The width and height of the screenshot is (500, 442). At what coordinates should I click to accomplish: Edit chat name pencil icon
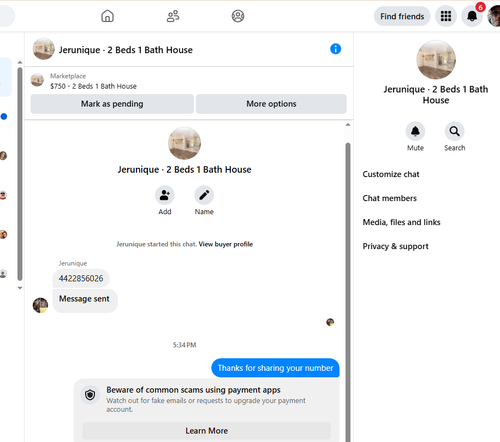tap(204, 195)
